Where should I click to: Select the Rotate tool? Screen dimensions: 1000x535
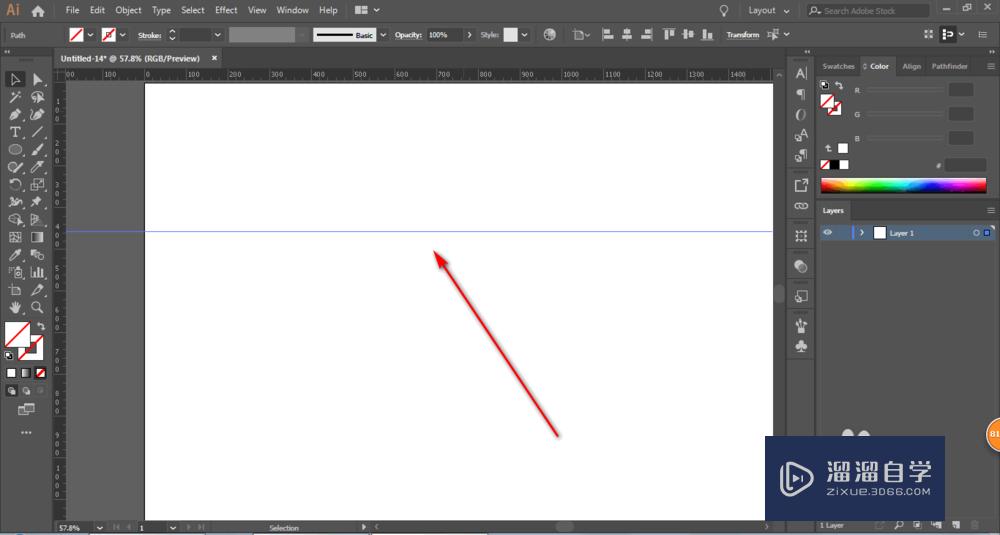tap(15, 185)
